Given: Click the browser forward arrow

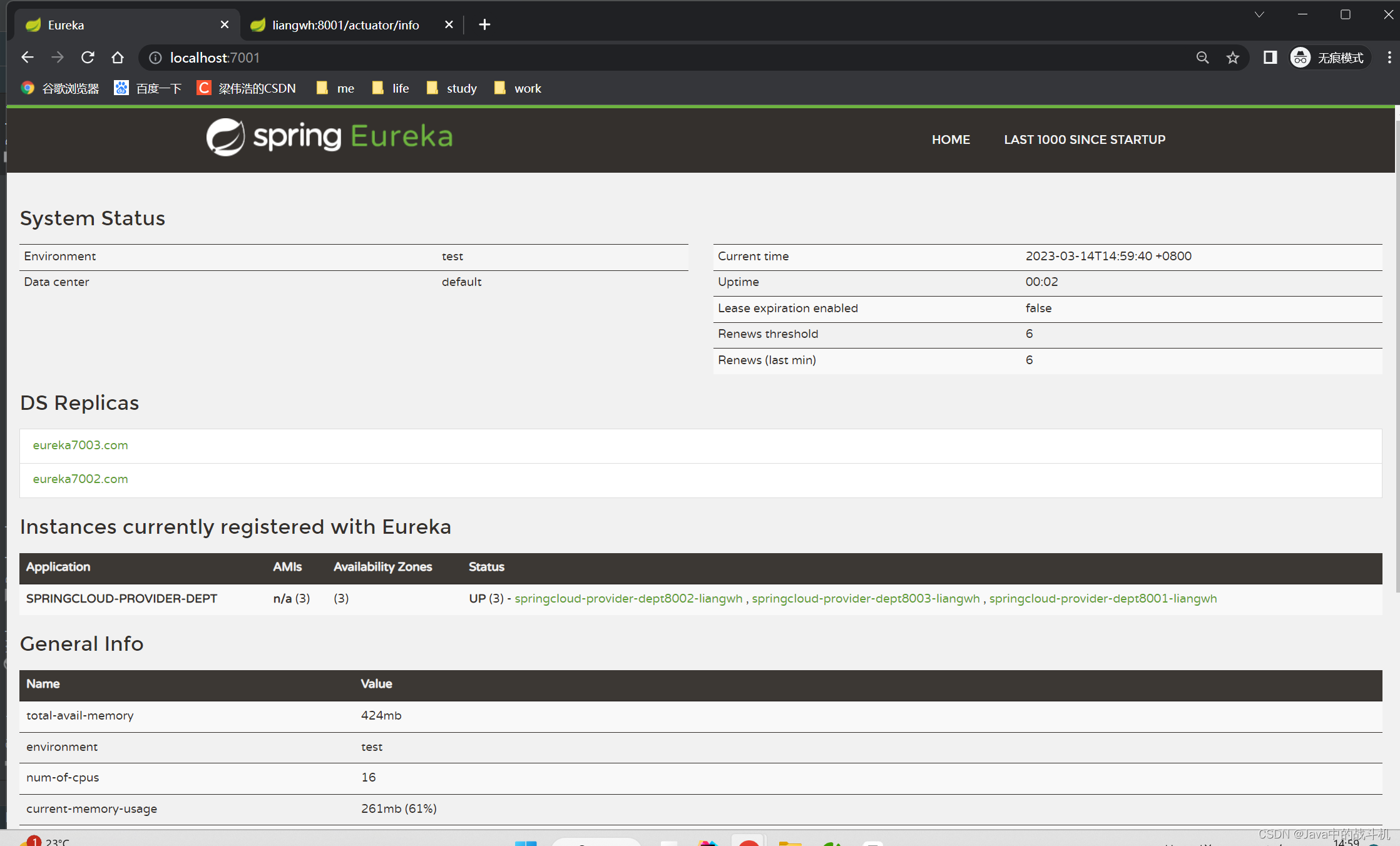Looking at the screenshot, I should pyautogui.click(x=57, y=58).
